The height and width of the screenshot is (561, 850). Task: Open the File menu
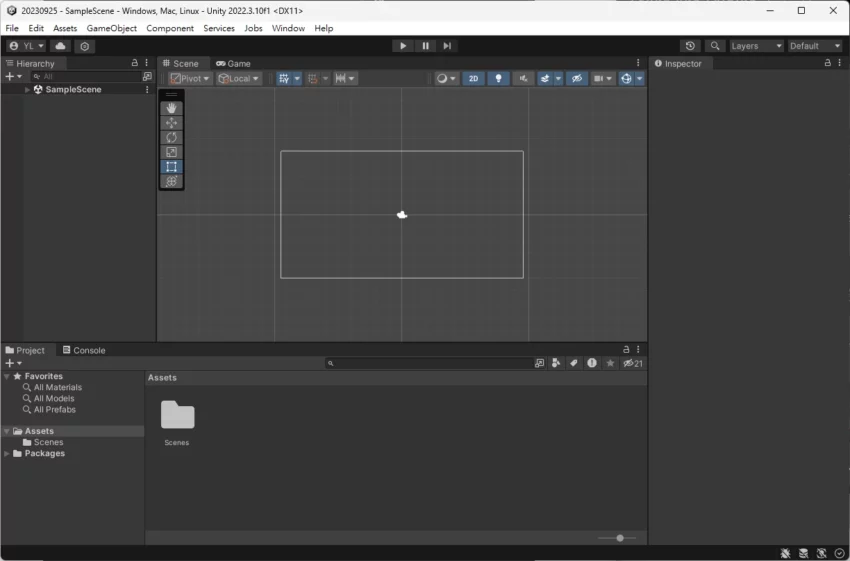pos(12,28)
